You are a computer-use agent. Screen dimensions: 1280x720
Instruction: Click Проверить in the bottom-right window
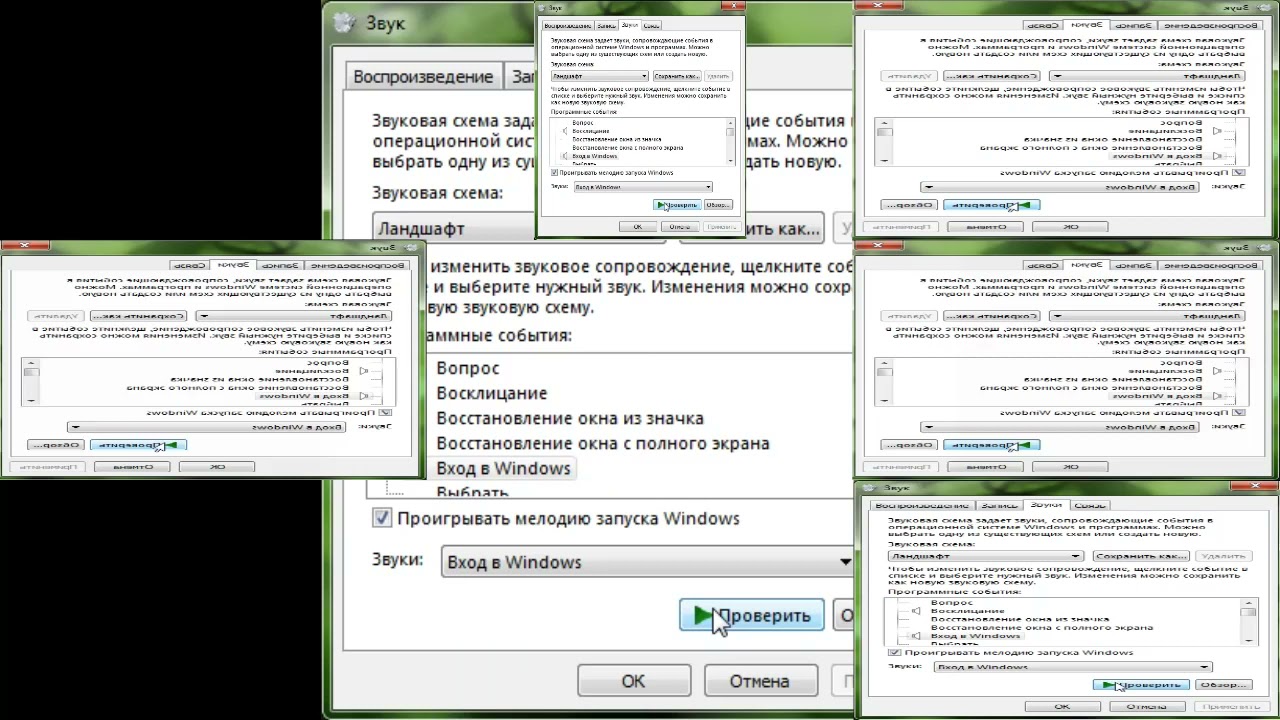coord(1141,685)
